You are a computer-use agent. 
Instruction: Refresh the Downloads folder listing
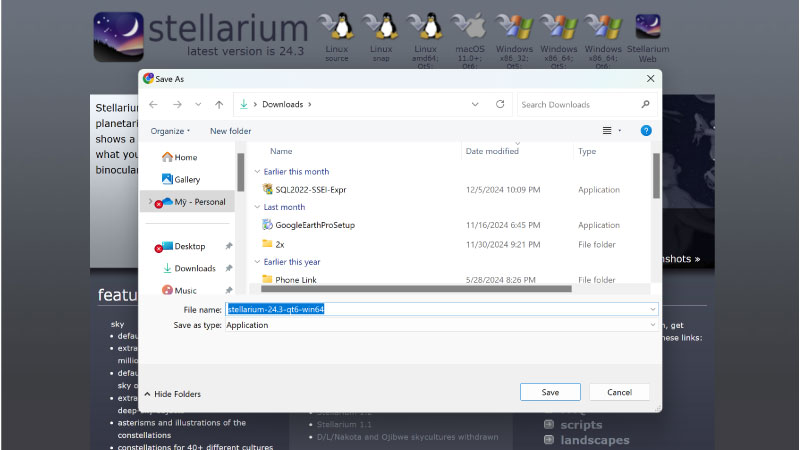(500, 104)
